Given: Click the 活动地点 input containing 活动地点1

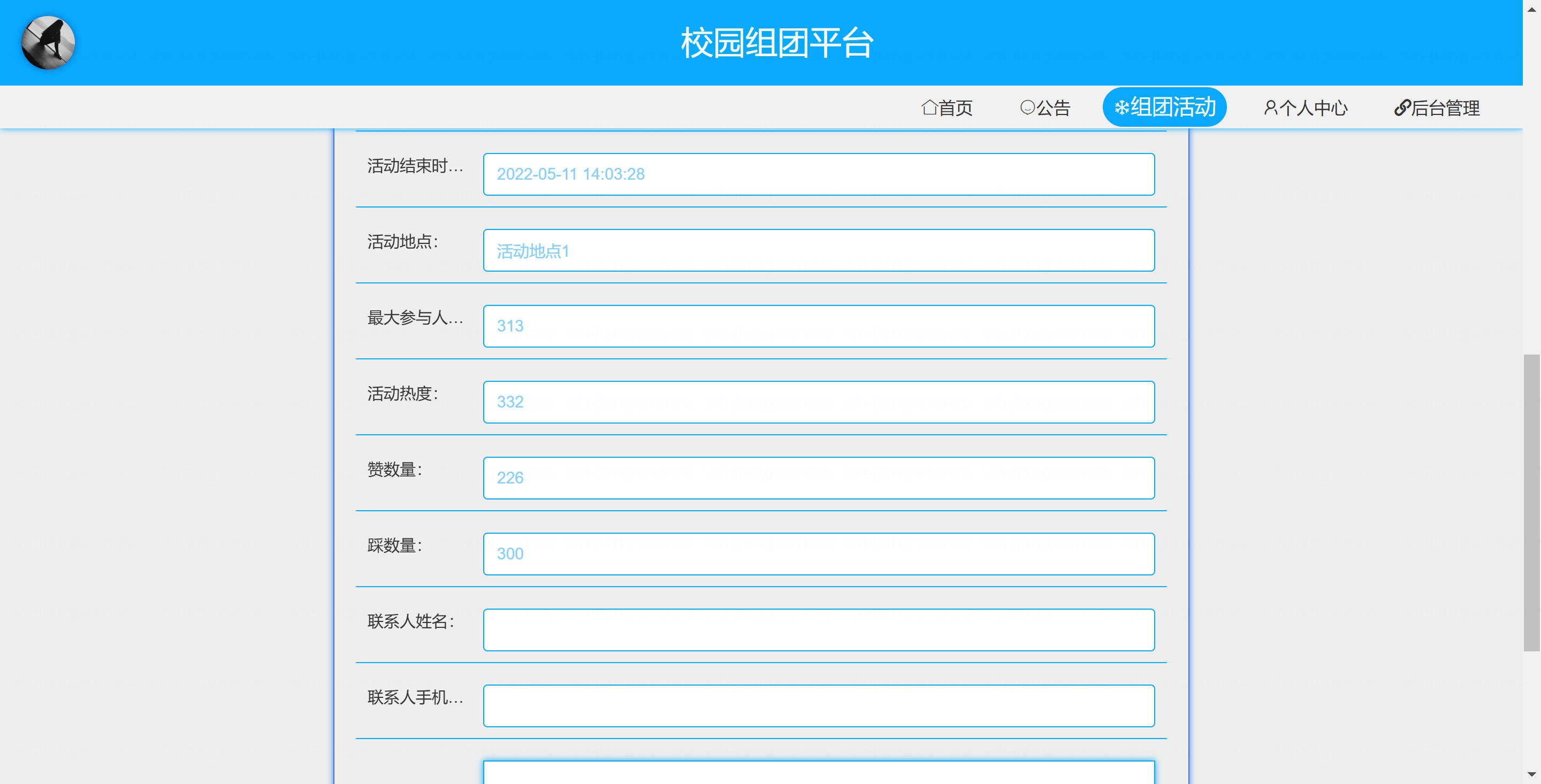Looking at the screenshot, I should 818,250.
